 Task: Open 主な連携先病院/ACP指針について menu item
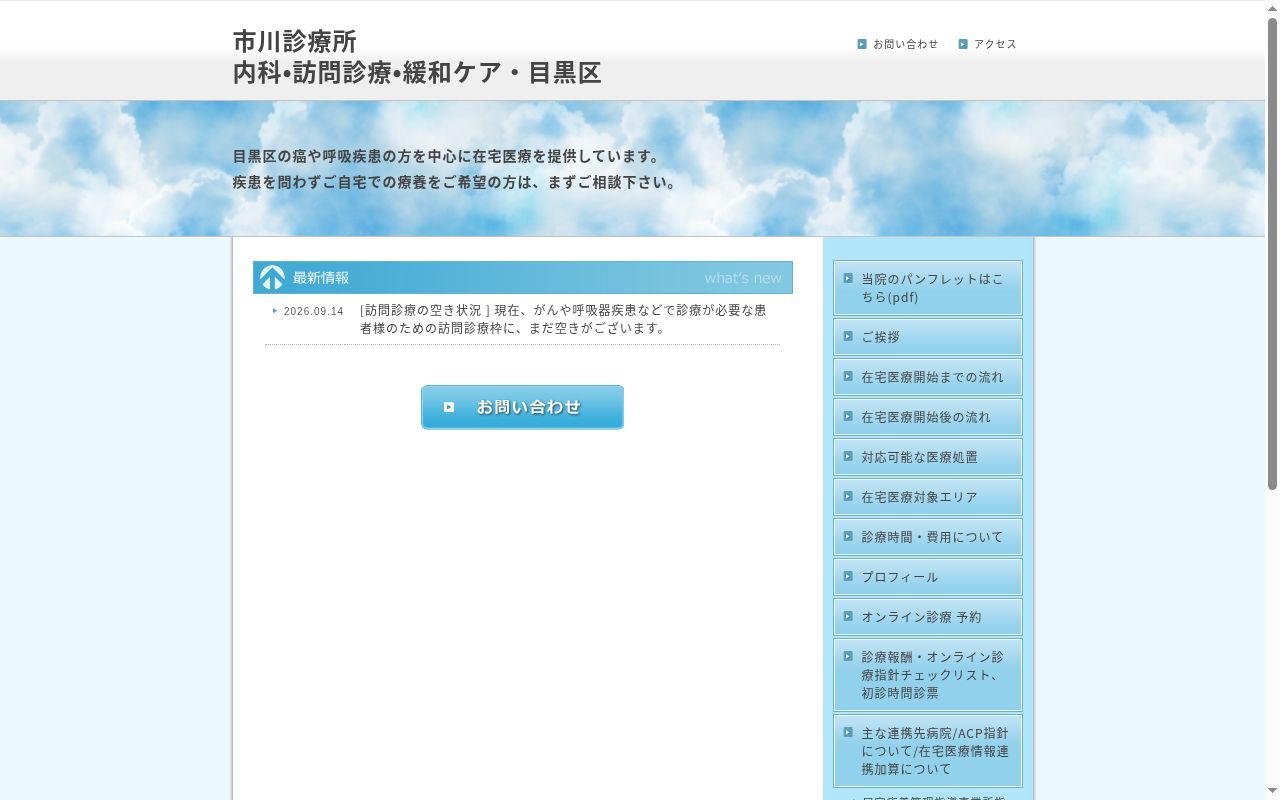coord(928,751)
